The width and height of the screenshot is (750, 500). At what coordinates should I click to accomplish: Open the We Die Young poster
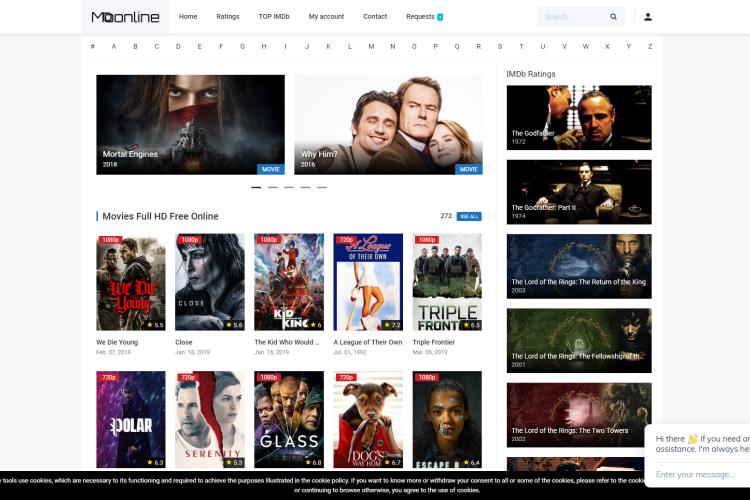[131, 282]
